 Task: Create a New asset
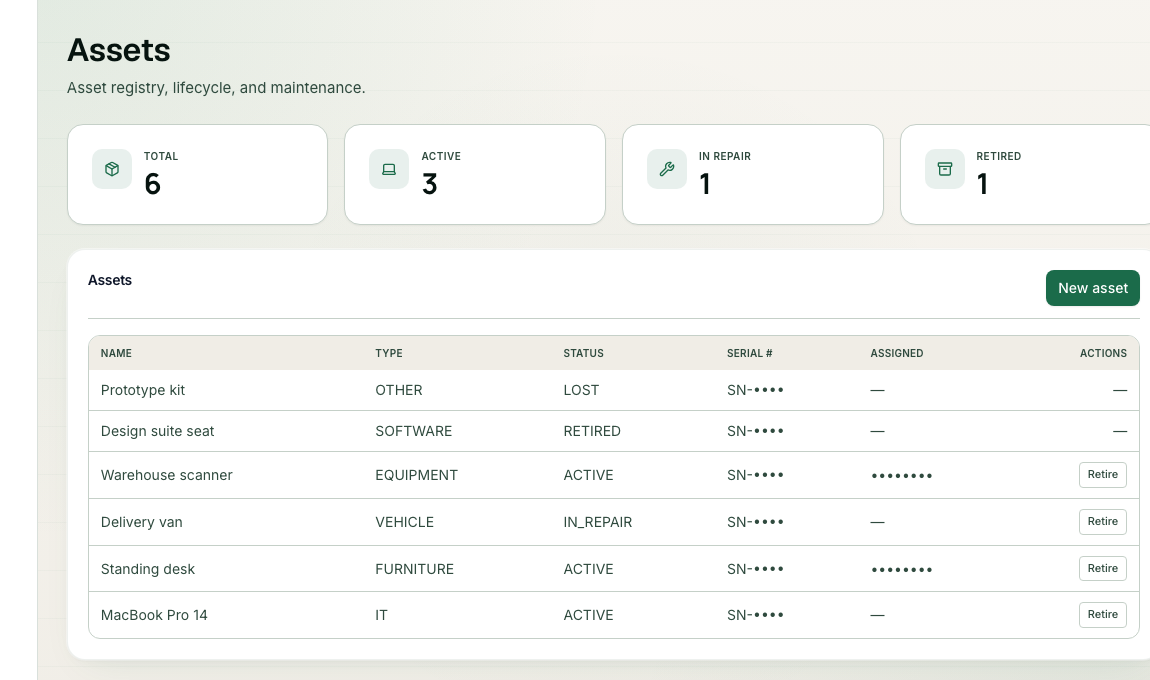tap(1092, 288)
